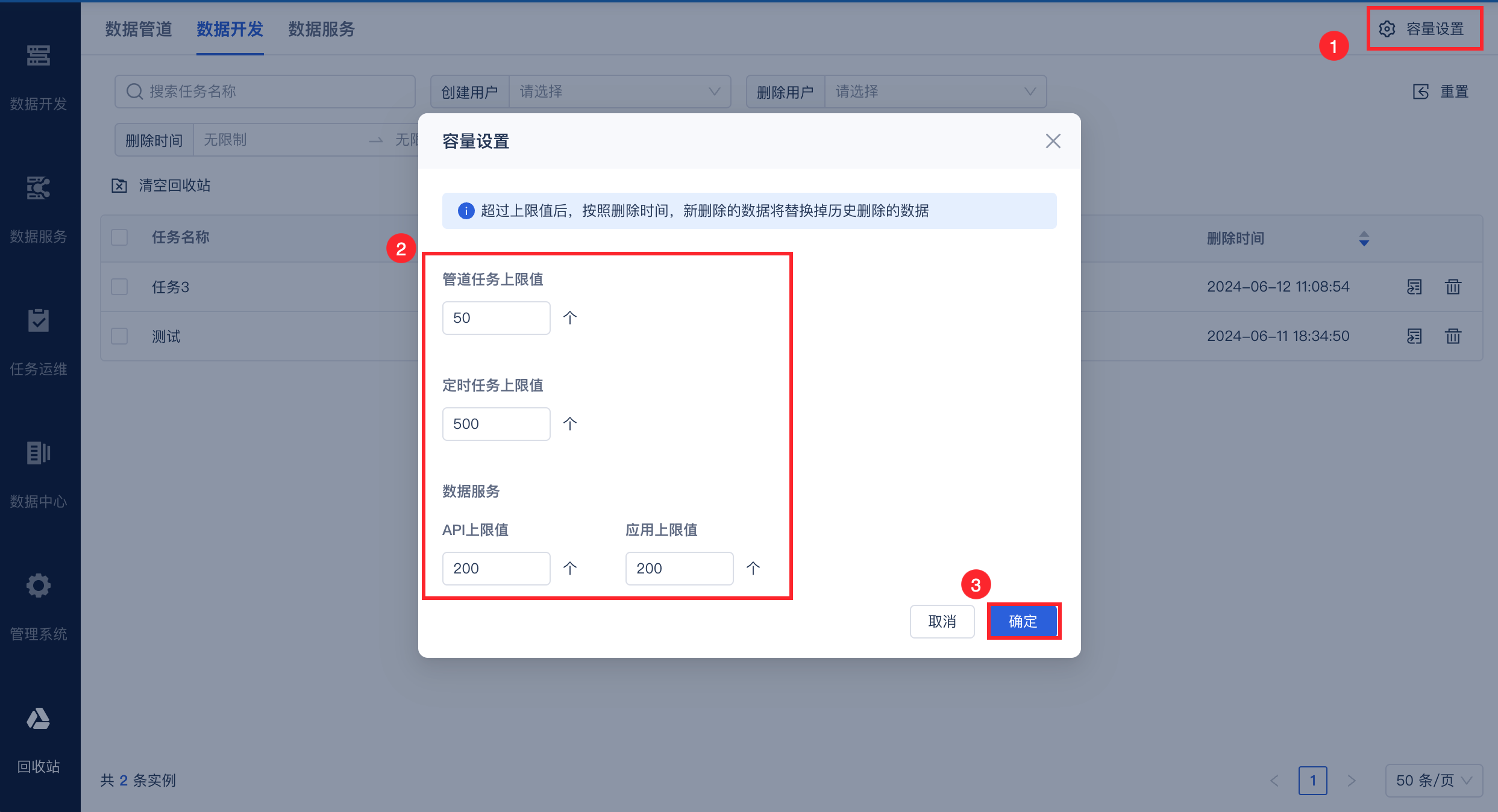Expand the 创建用户 dropdown
Image resolution: width=1498 pixels, height=812 pixels.
click(x=619, y=92)
